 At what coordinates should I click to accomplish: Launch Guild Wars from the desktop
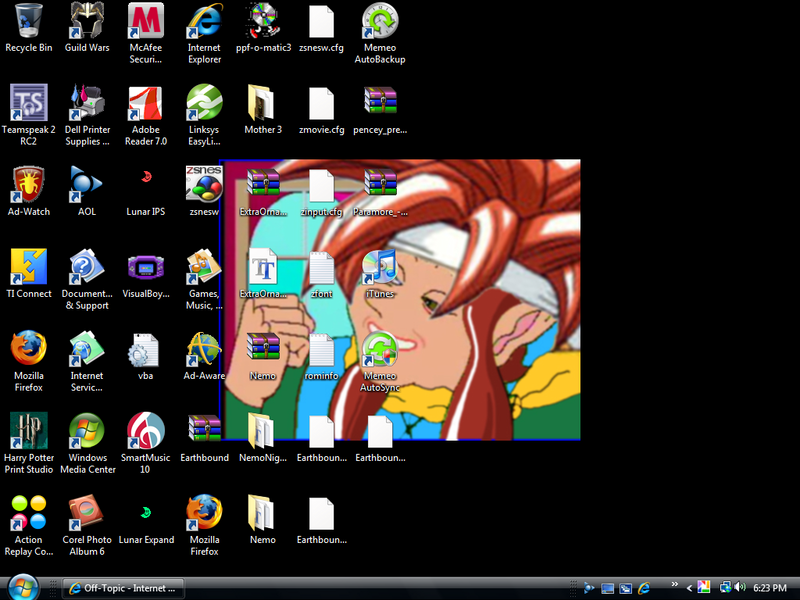click(88, 20)
